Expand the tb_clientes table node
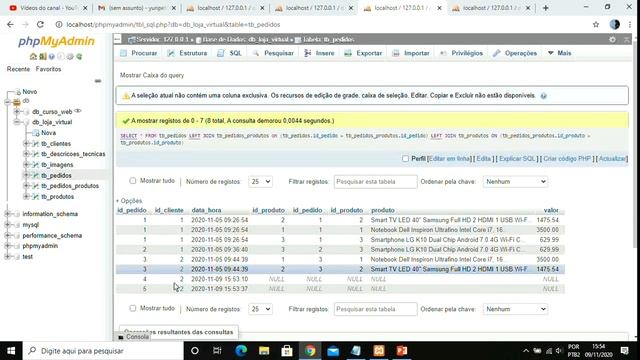This screenshot has width=640, height=360. (26, 143)
